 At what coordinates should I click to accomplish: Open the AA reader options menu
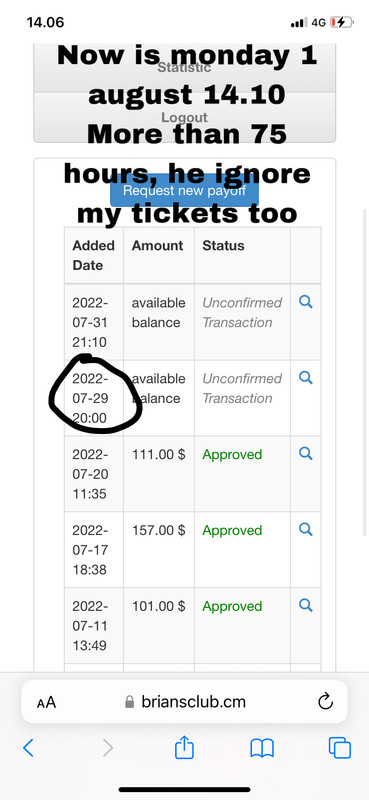[46, 703]
